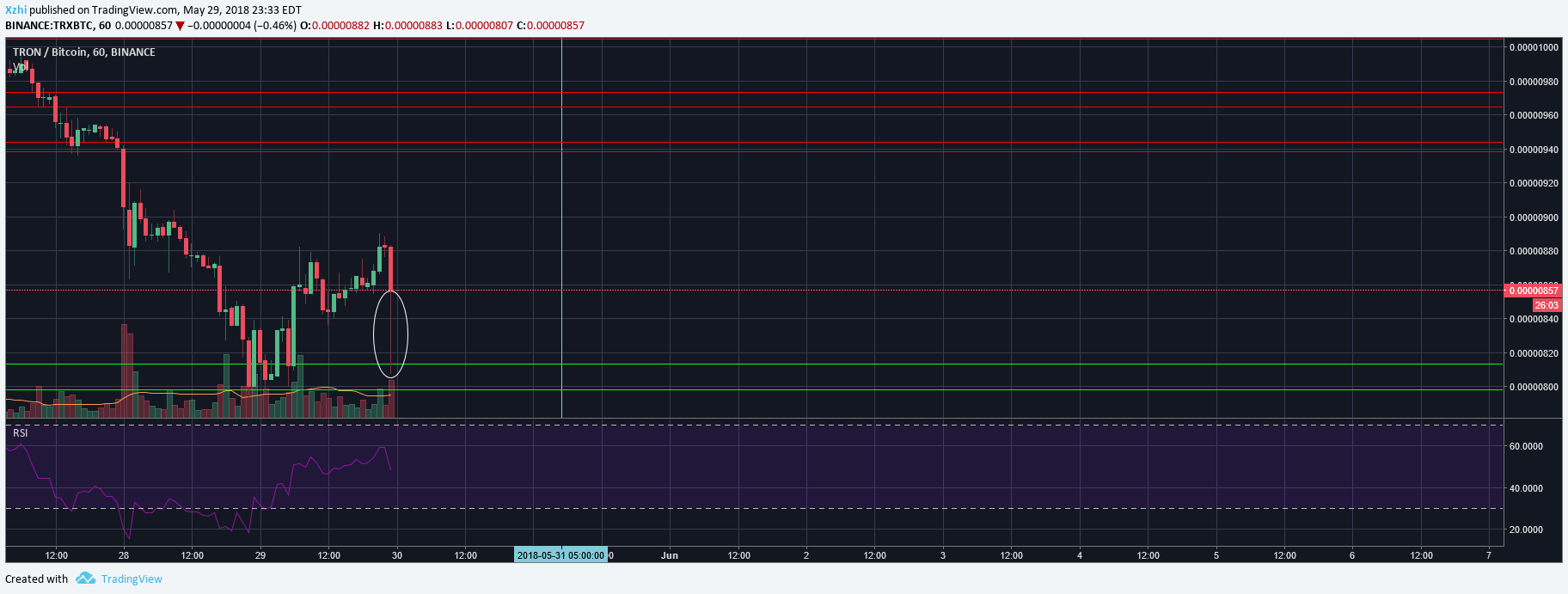Click the 26:03 countdown timer label

coord(1547,305)
